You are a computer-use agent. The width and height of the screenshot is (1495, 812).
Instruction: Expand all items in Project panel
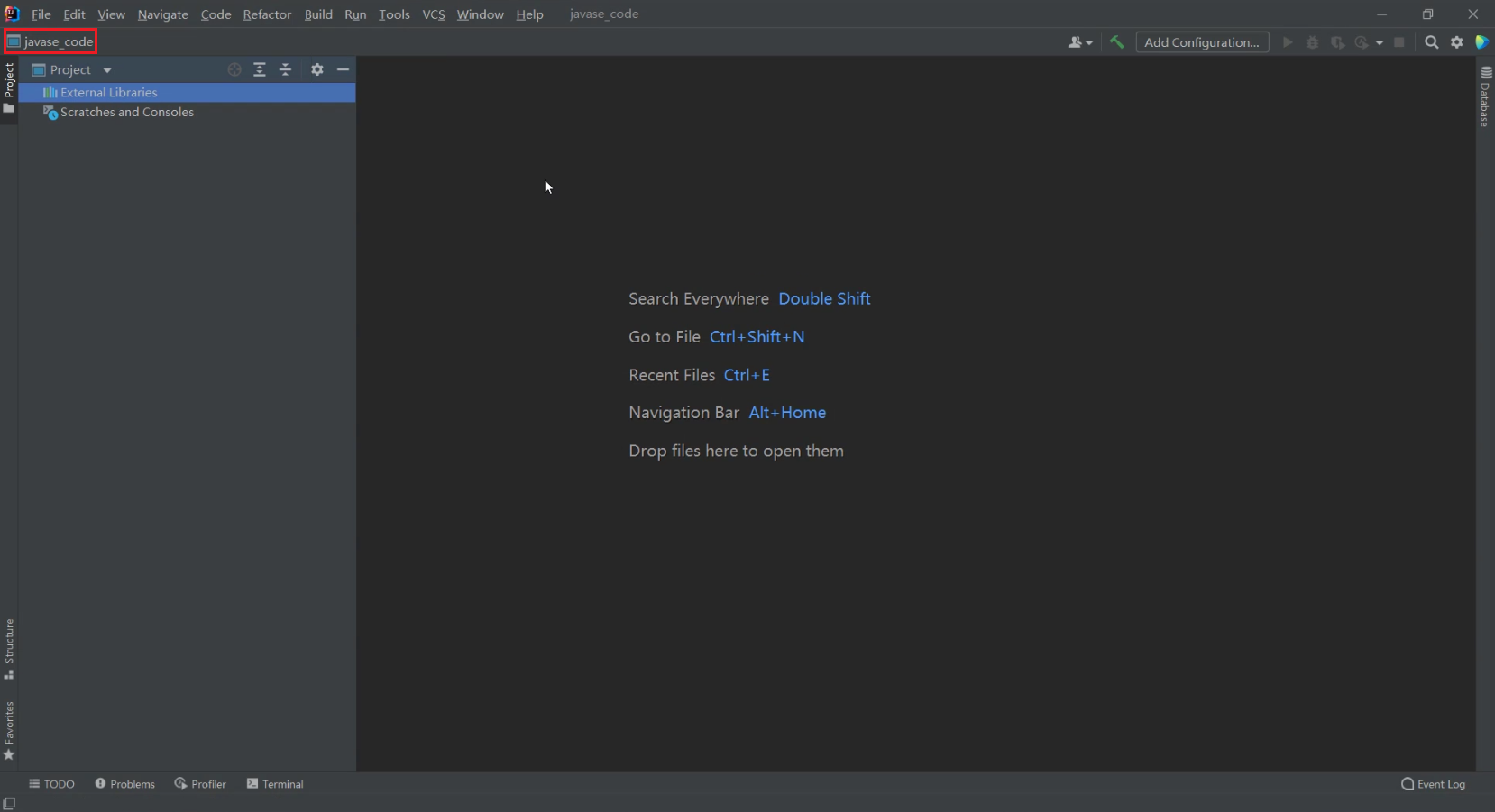(260, 69)
